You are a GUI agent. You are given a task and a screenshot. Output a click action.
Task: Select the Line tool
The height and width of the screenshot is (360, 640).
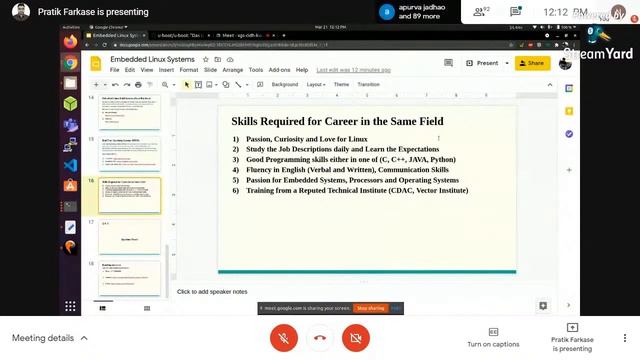pos(238,84)
